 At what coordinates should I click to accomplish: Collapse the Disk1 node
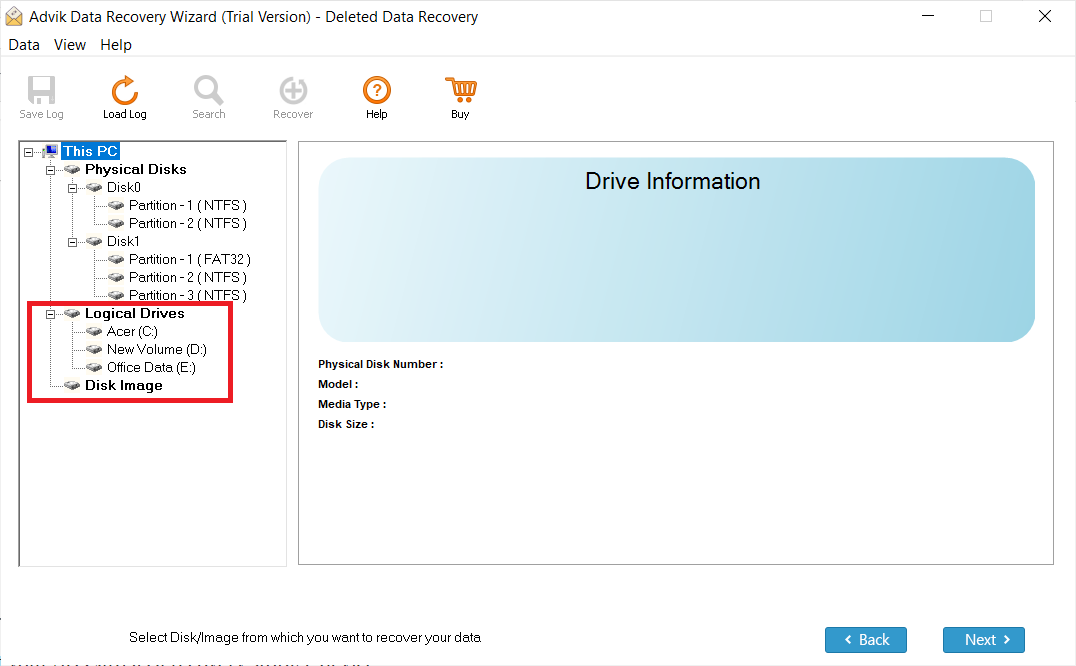(x=72, y=242)
